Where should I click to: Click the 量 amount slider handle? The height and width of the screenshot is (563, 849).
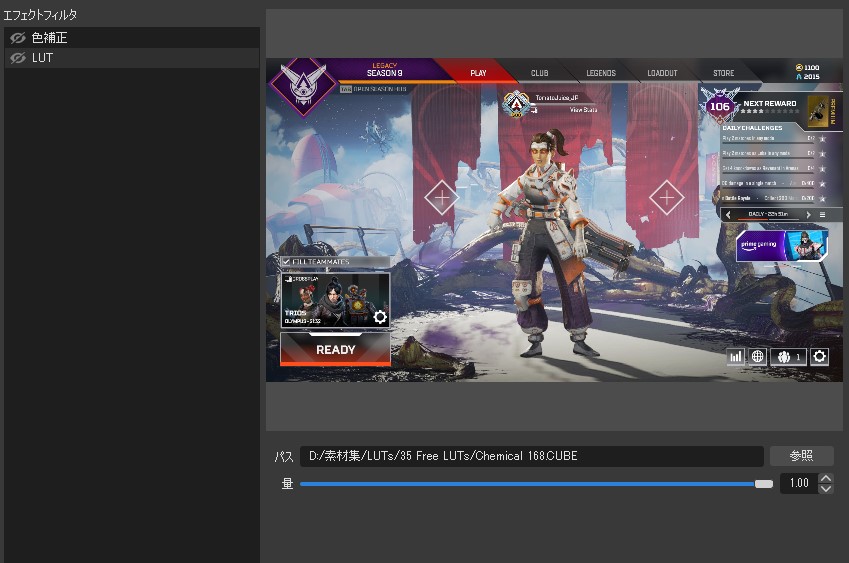coord(764,483)
